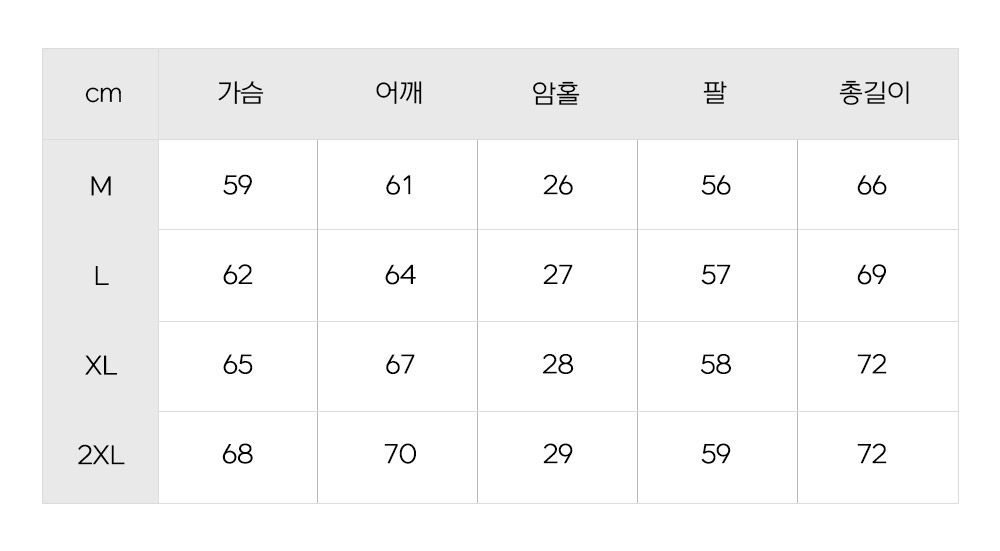
Task: Select the M size row label
Action: click(x=101, y=186)
